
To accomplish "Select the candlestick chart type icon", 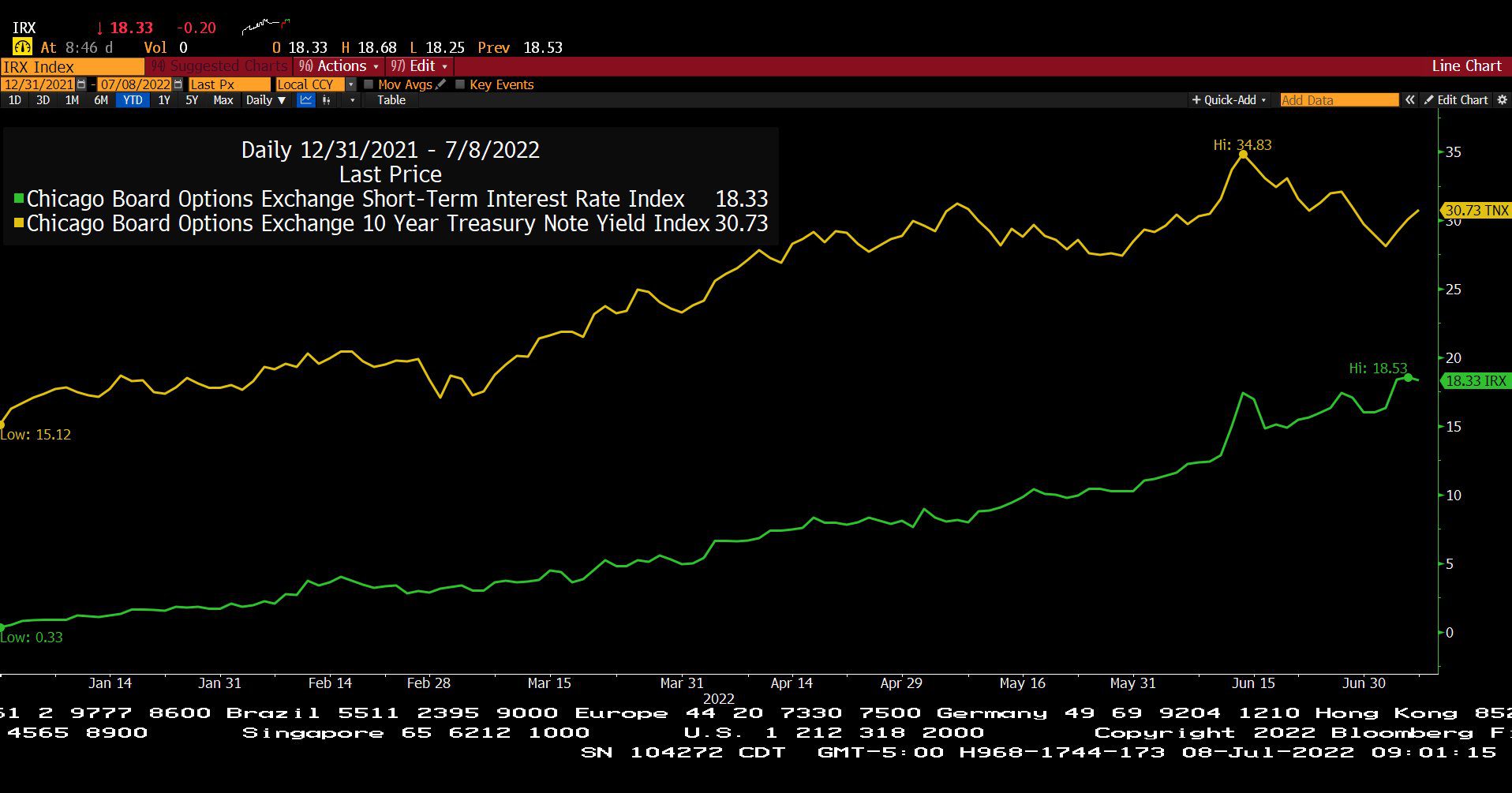I will pyautogui.click(x=327, y=100).
